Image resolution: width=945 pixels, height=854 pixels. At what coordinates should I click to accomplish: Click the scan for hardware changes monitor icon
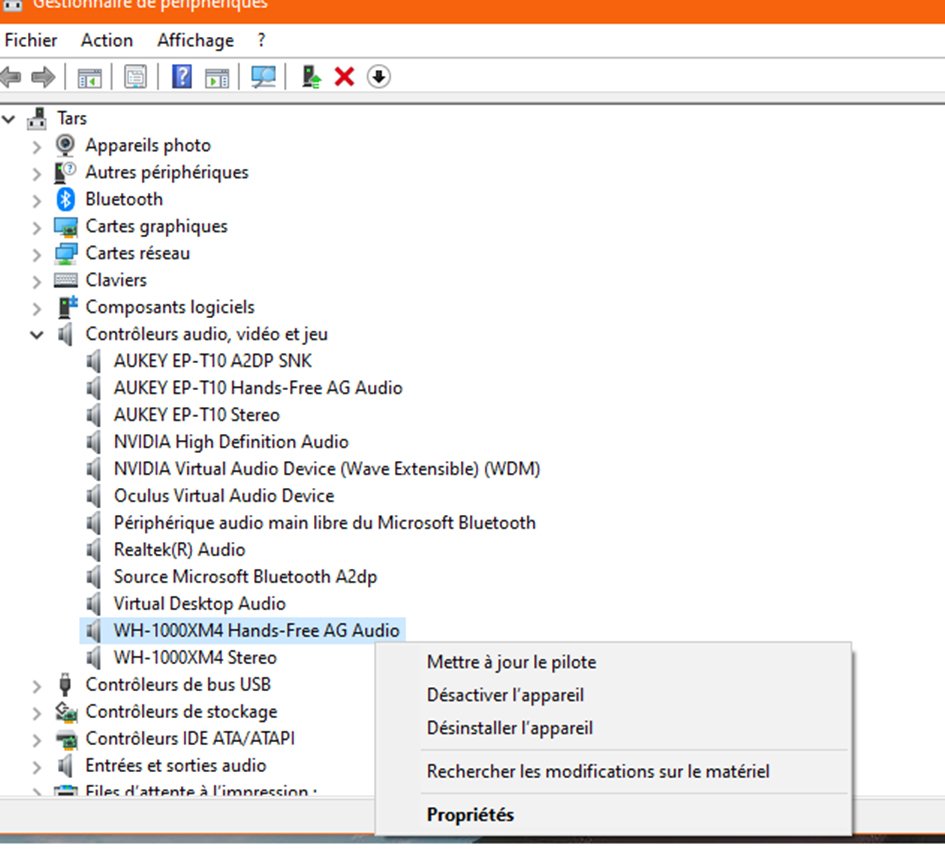click(263, 77)
